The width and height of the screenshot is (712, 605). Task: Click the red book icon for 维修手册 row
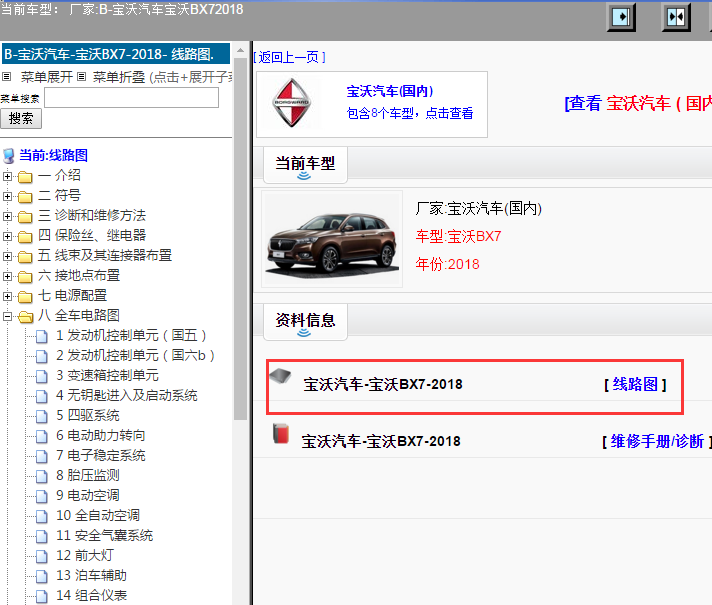point(281,433)
